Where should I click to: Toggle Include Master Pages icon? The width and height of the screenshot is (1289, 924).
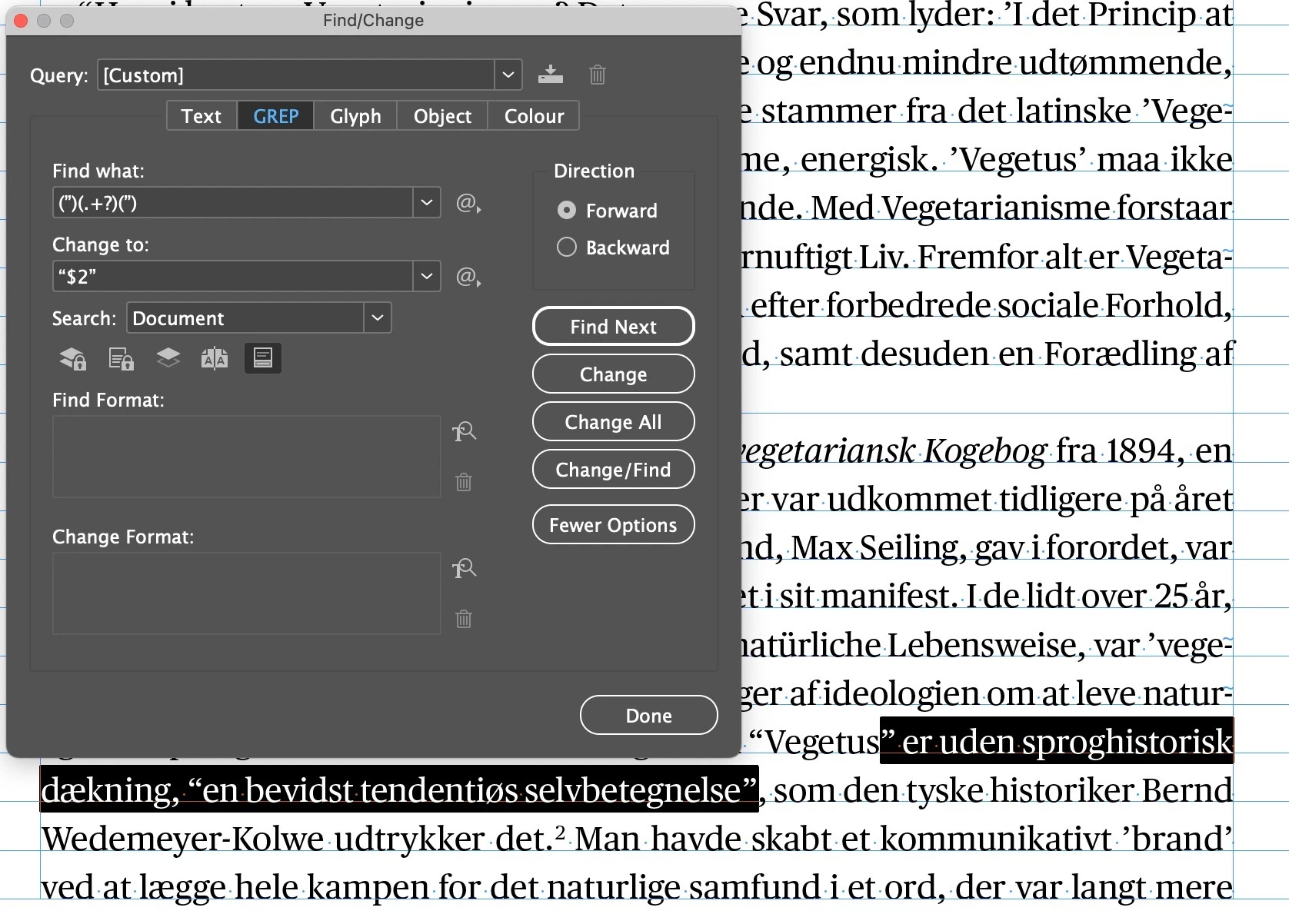[215, 358]
